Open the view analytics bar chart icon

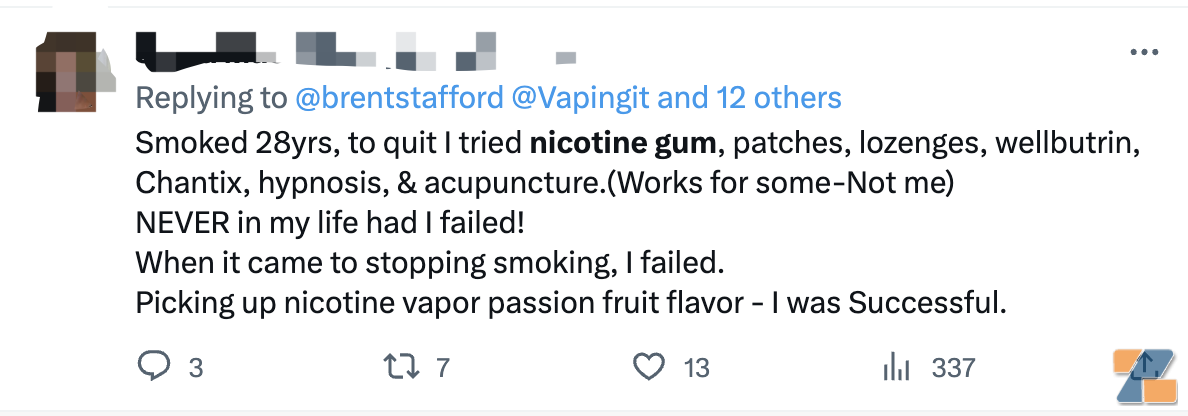click(898, 368)
